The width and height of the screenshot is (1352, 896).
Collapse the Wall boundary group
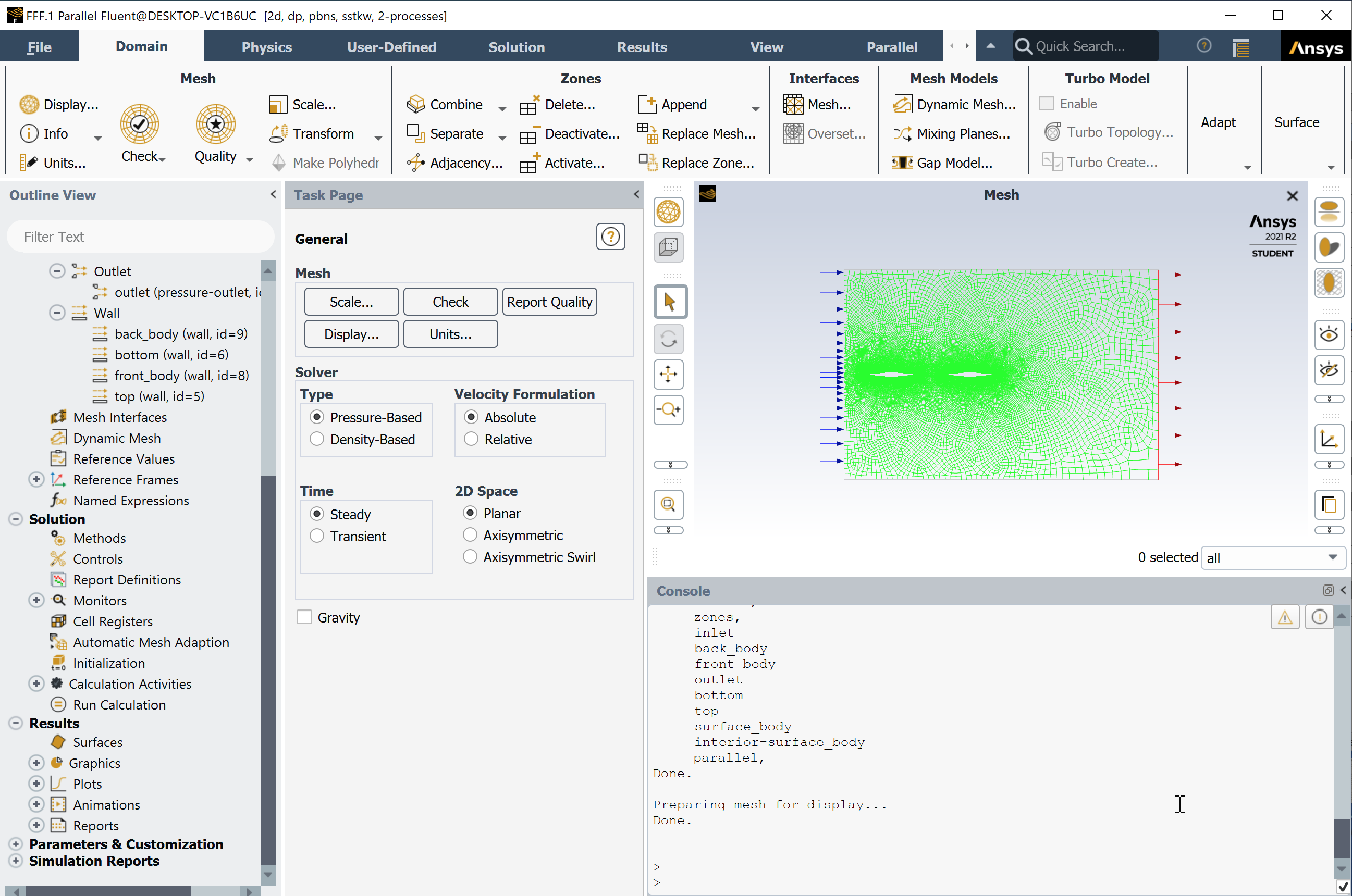click(x=57, y=313)
